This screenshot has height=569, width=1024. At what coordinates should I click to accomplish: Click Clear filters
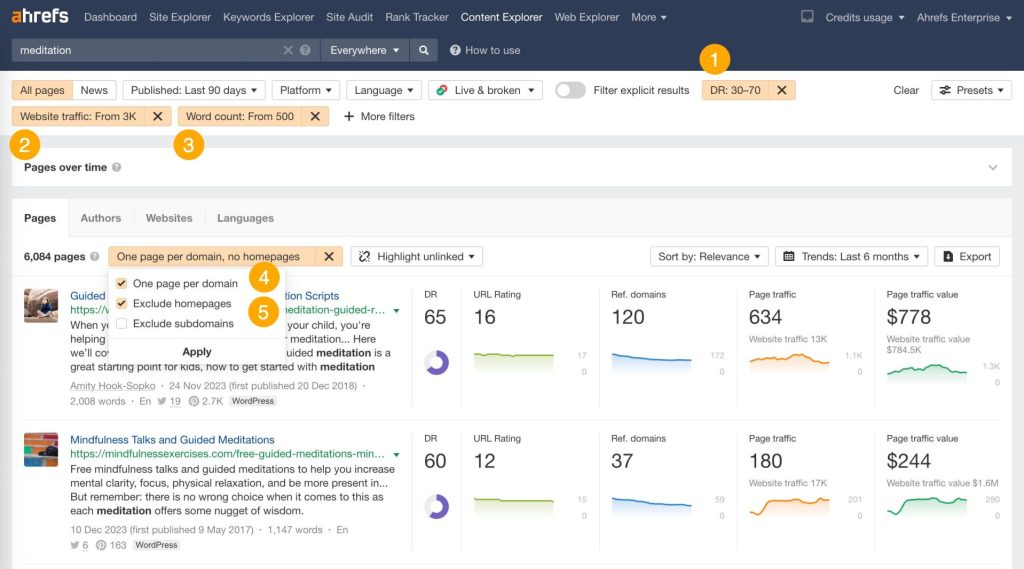pos(906,90)
